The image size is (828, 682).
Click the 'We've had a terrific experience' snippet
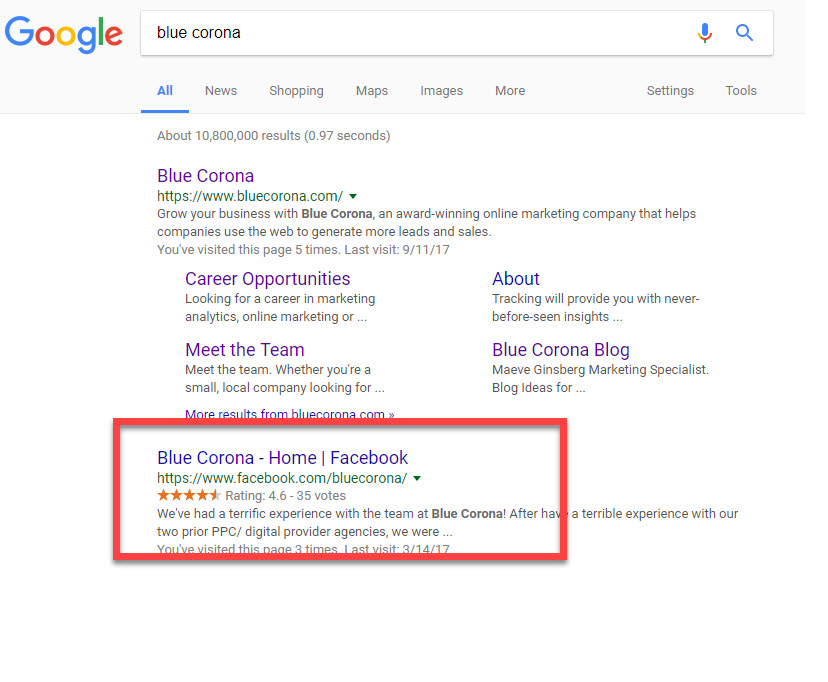pyautogui.click(x=447, y=523)
